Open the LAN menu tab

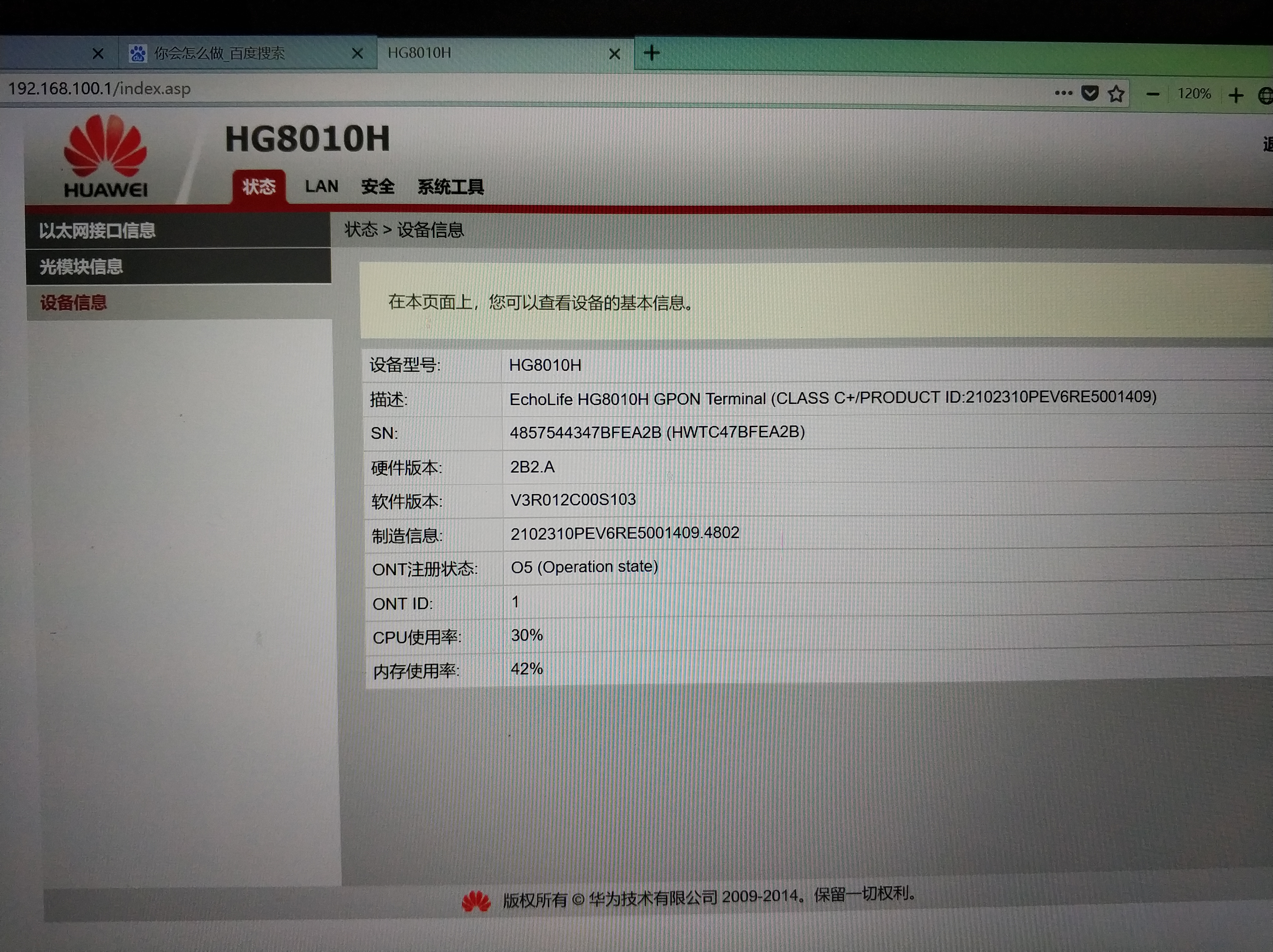[x=322, y=186]
